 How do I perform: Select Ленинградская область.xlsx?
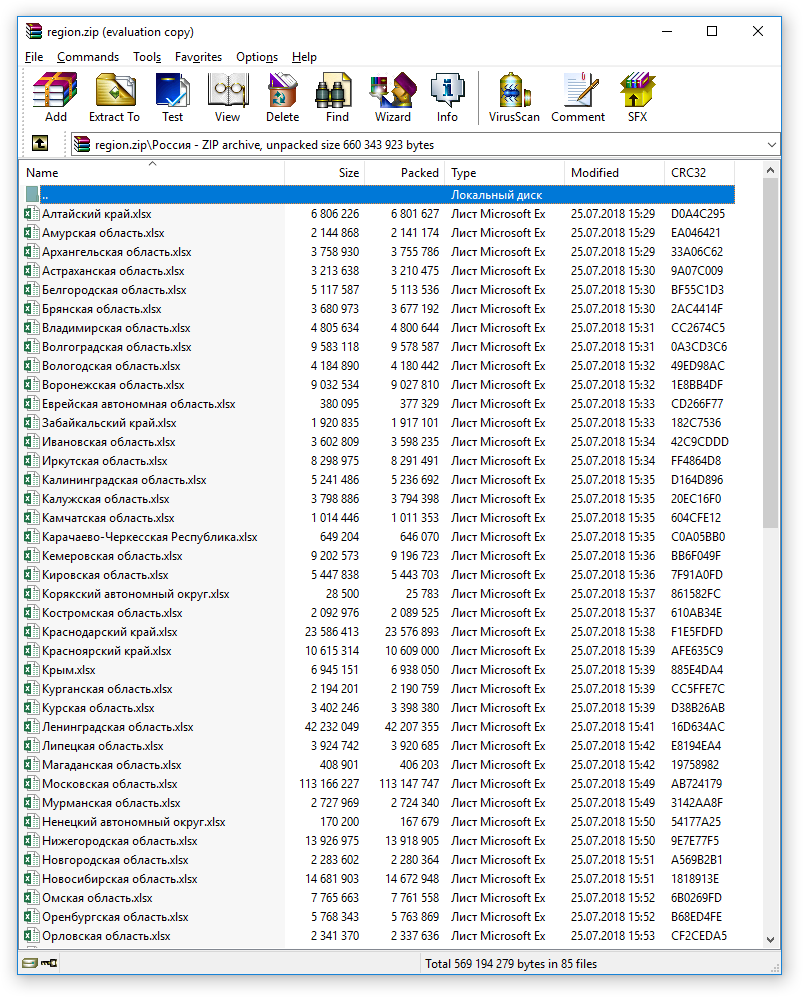[x=378, y=727]
